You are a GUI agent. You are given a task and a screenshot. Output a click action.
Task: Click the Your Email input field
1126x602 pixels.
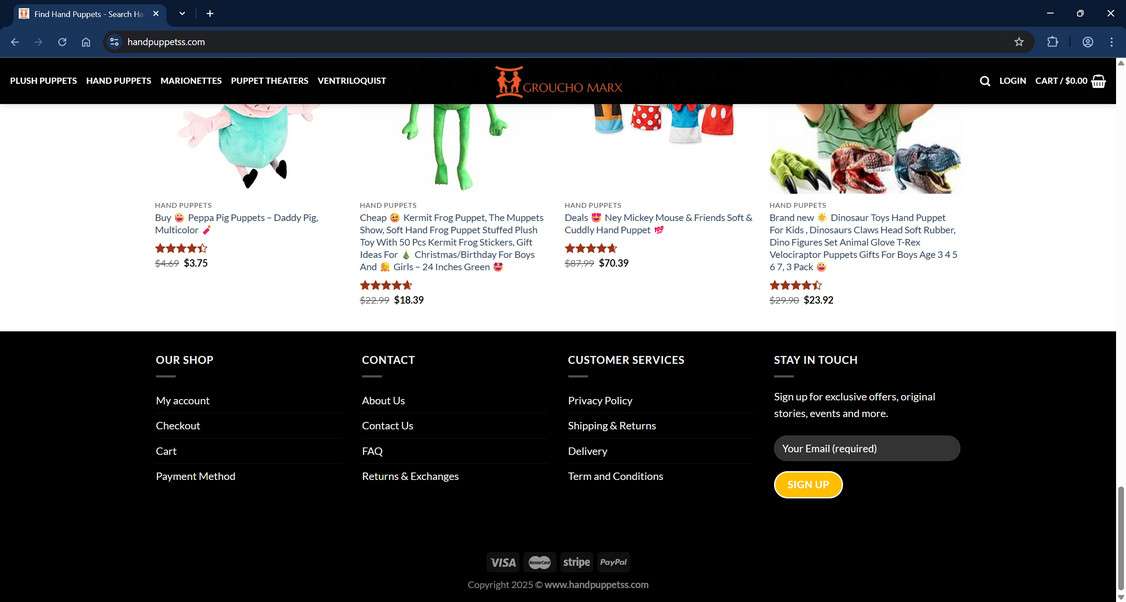click(x=867, y=448)
